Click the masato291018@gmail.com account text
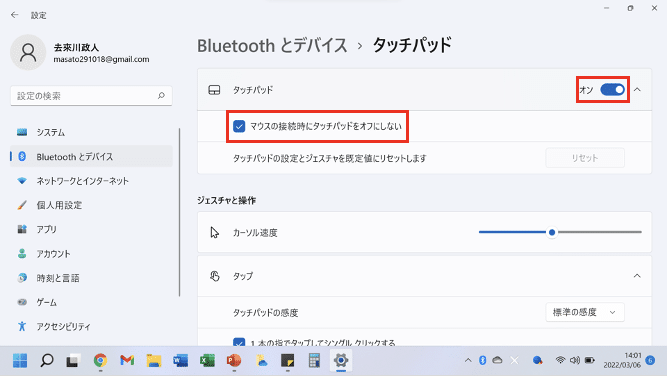667x376 pixels. click(101, 60)
